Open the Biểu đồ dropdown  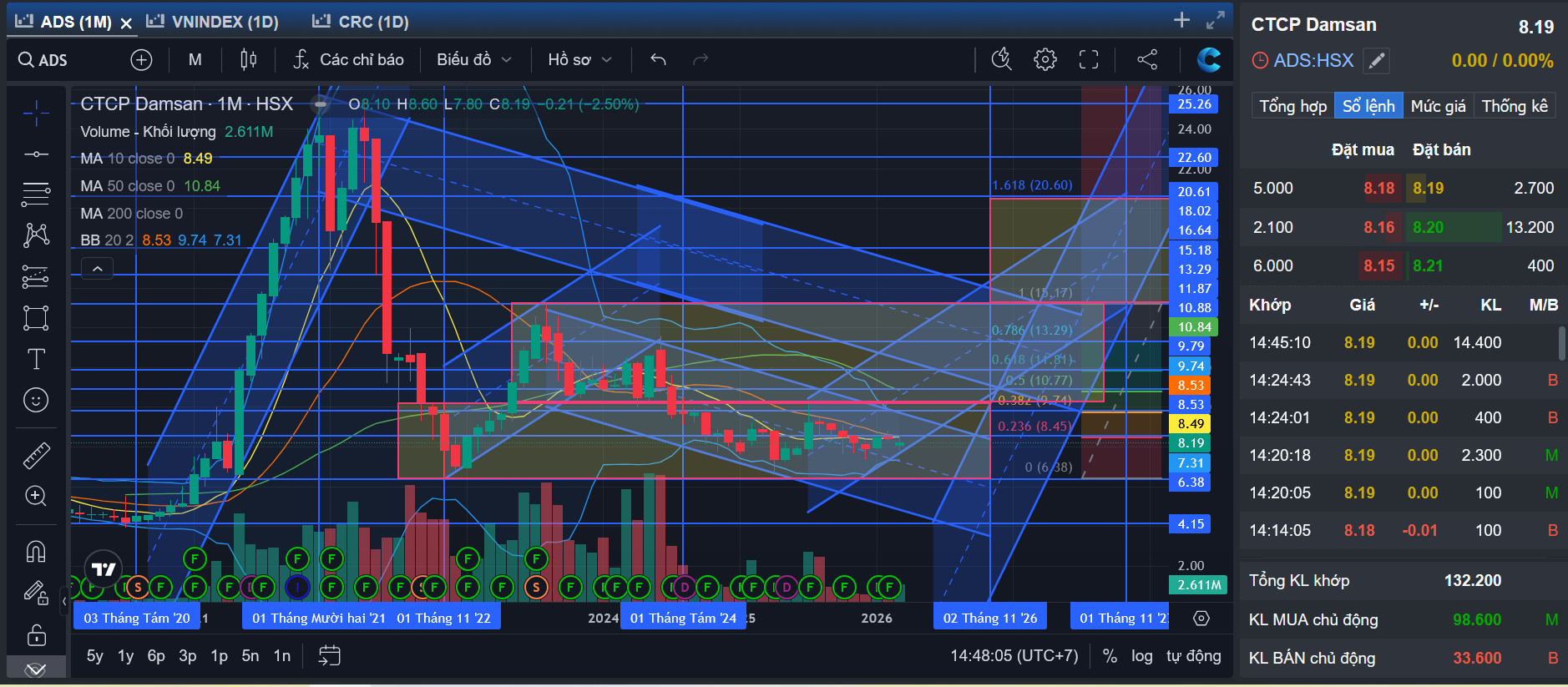click(474, 60)
